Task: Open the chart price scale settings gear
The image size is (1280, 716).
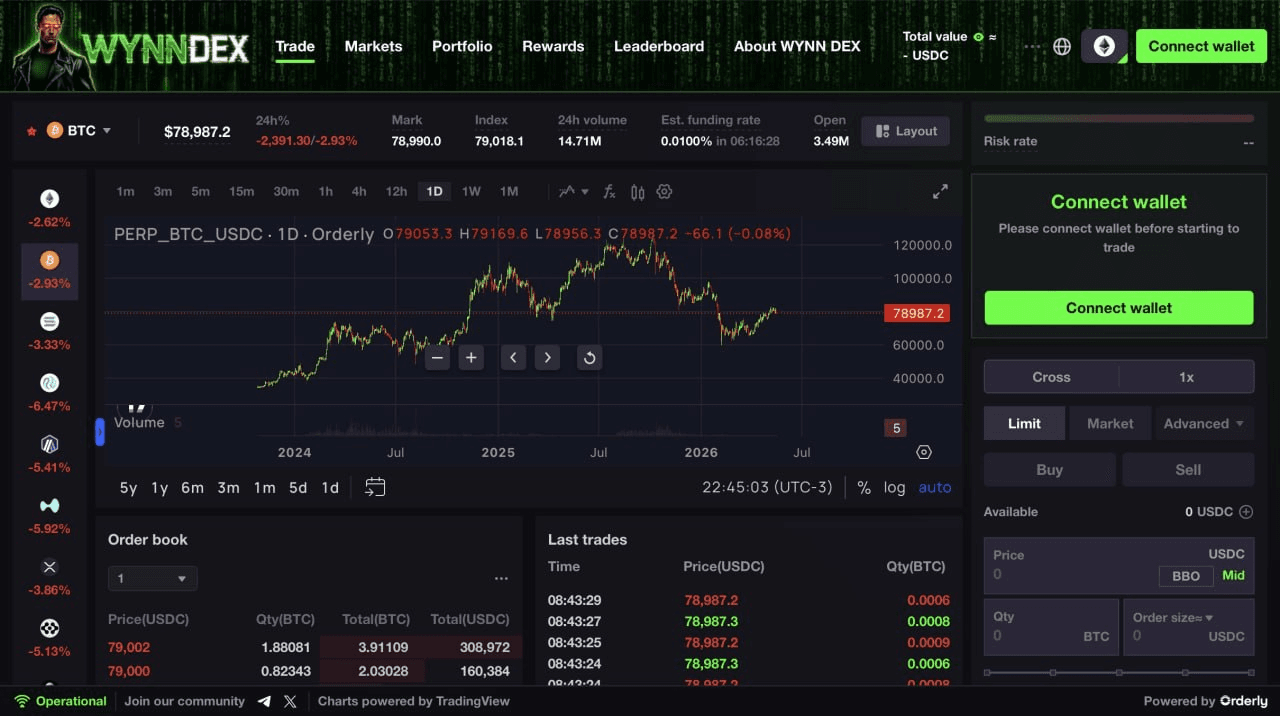Action: click(924, 452)
